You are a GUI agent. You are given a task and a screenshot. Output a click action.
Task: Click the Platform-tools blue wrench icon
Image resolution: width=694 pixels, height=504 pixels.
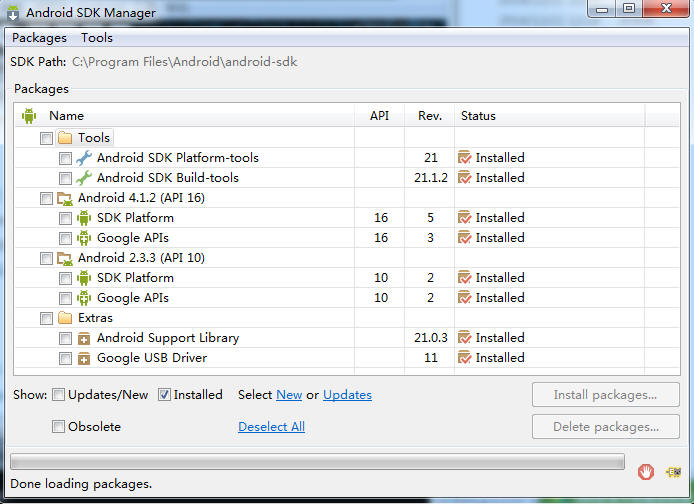coord(84,158)
